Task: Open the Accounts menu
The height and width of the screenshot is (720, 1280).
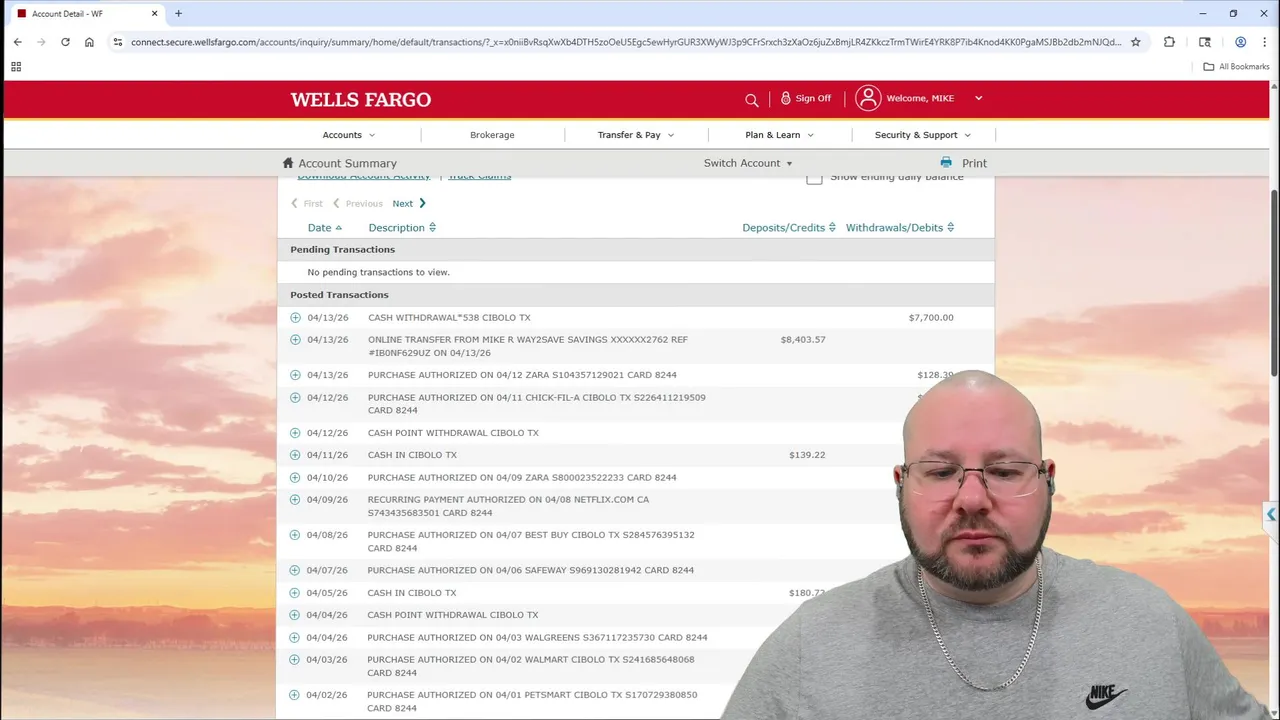Action: tap(349, 135)
